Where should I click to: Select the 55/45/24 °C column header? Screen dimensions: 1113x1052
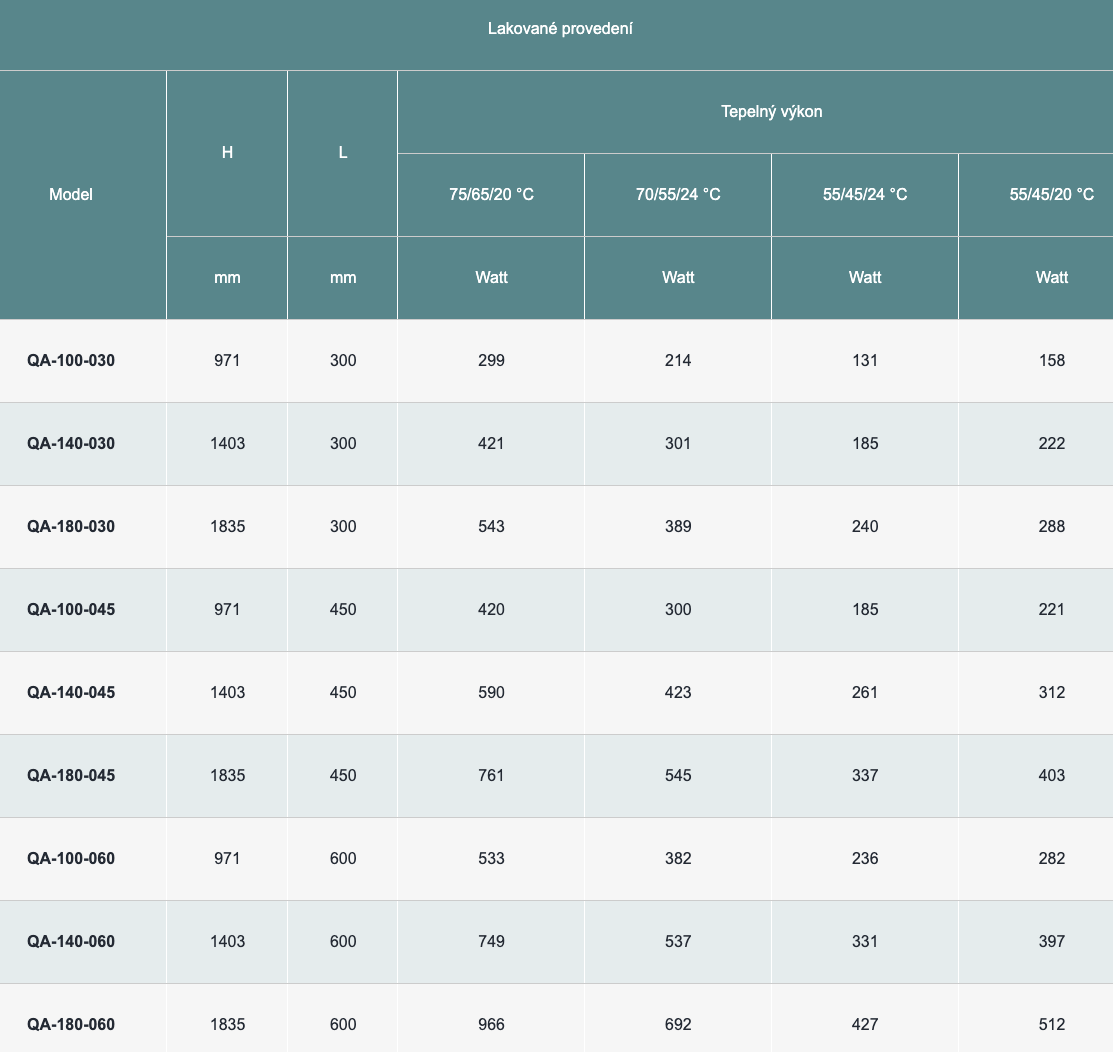[865, 194]
